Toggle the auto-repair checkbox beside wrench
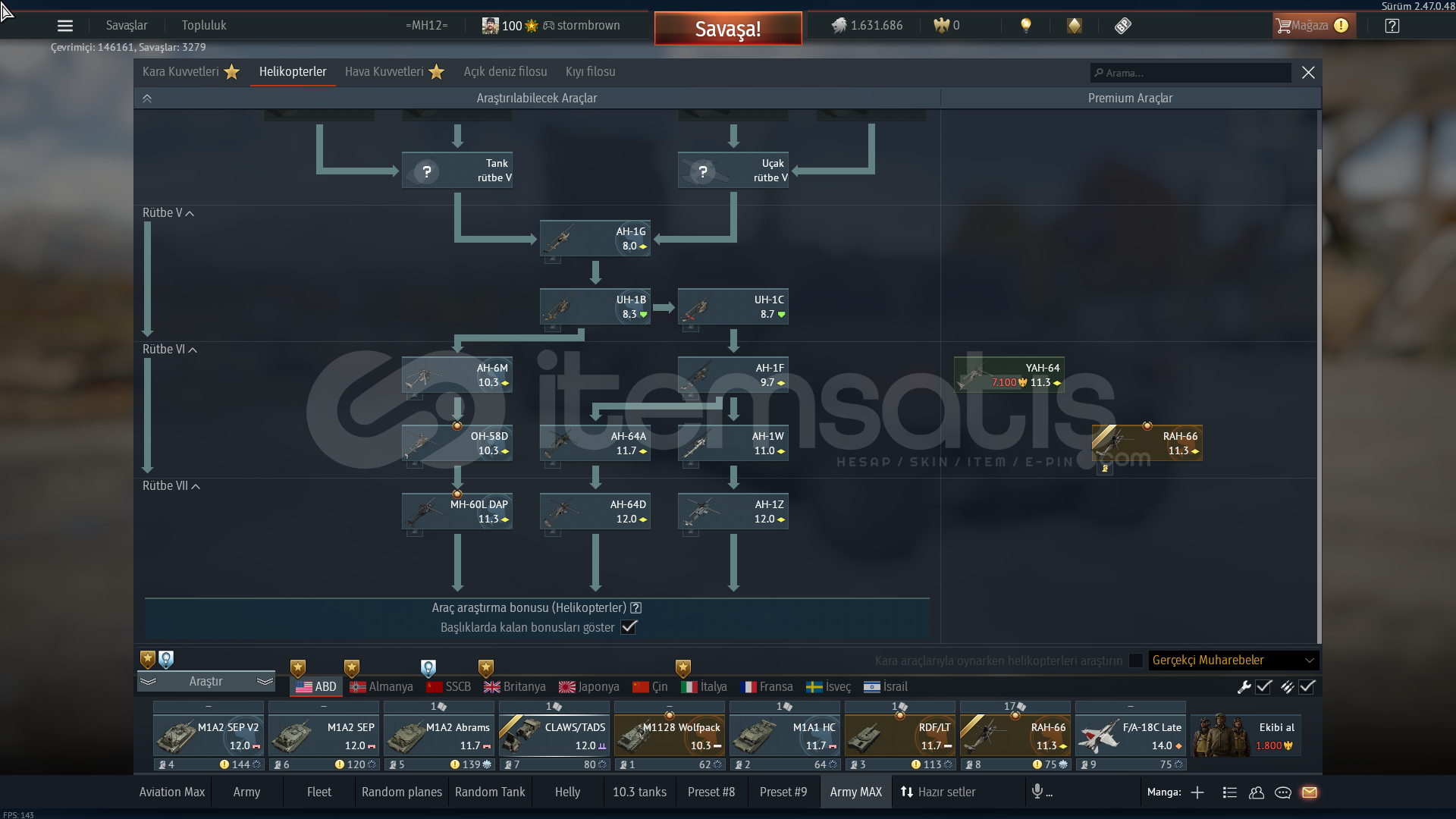Screen dimensions: 1456x819 click(x=1263, y=687)
